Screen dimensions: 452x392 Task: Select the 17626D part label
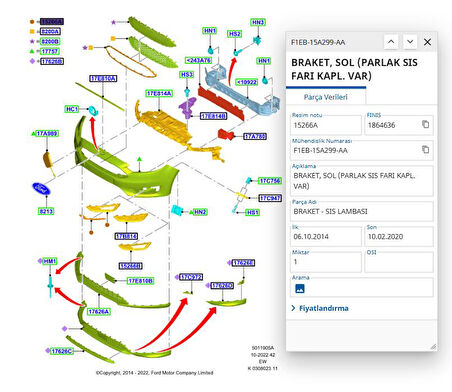pyautogui.click(x=222, y=286)
